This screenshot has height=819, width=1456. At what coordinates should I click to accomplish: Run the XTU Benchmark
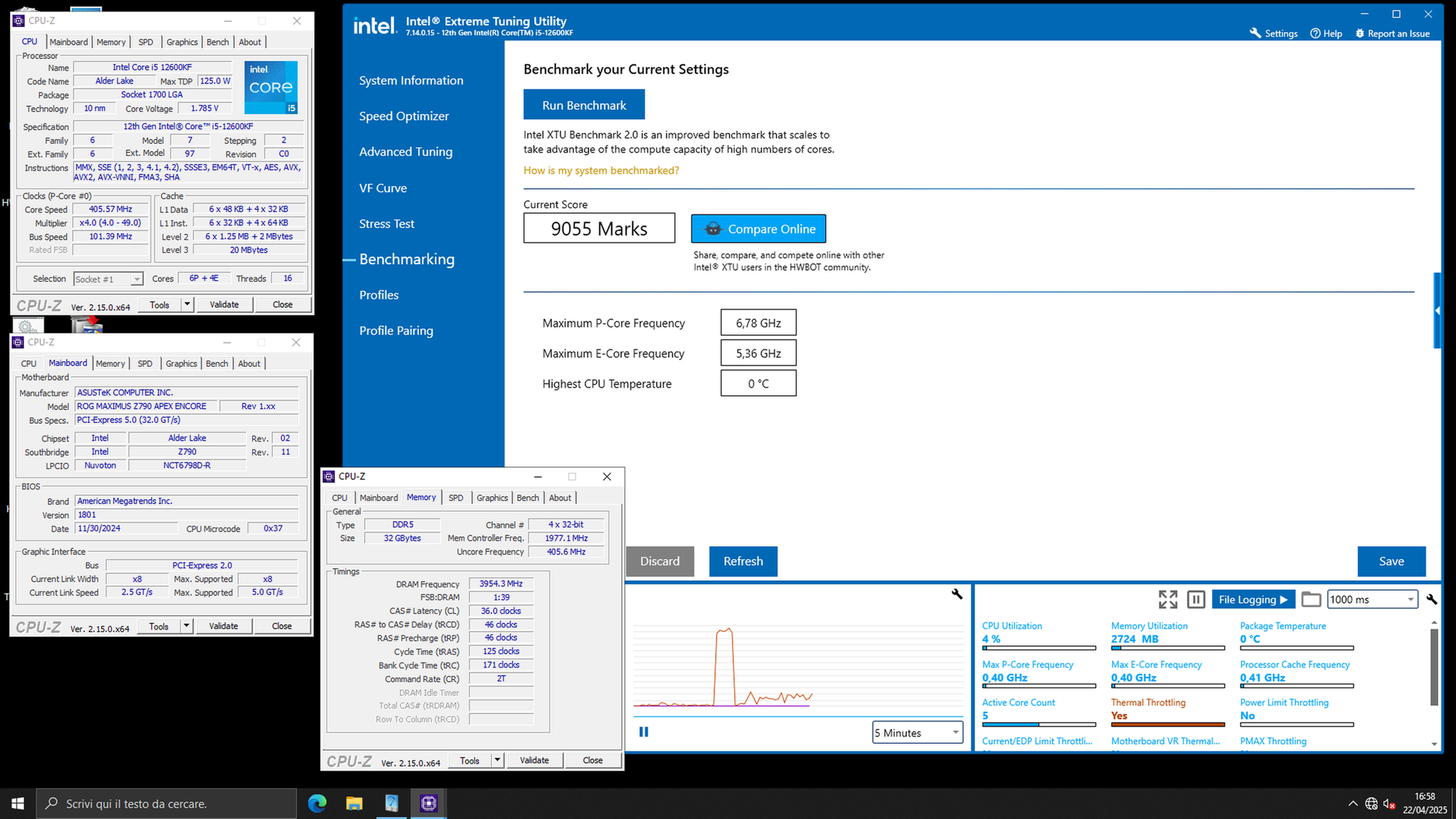584,105
